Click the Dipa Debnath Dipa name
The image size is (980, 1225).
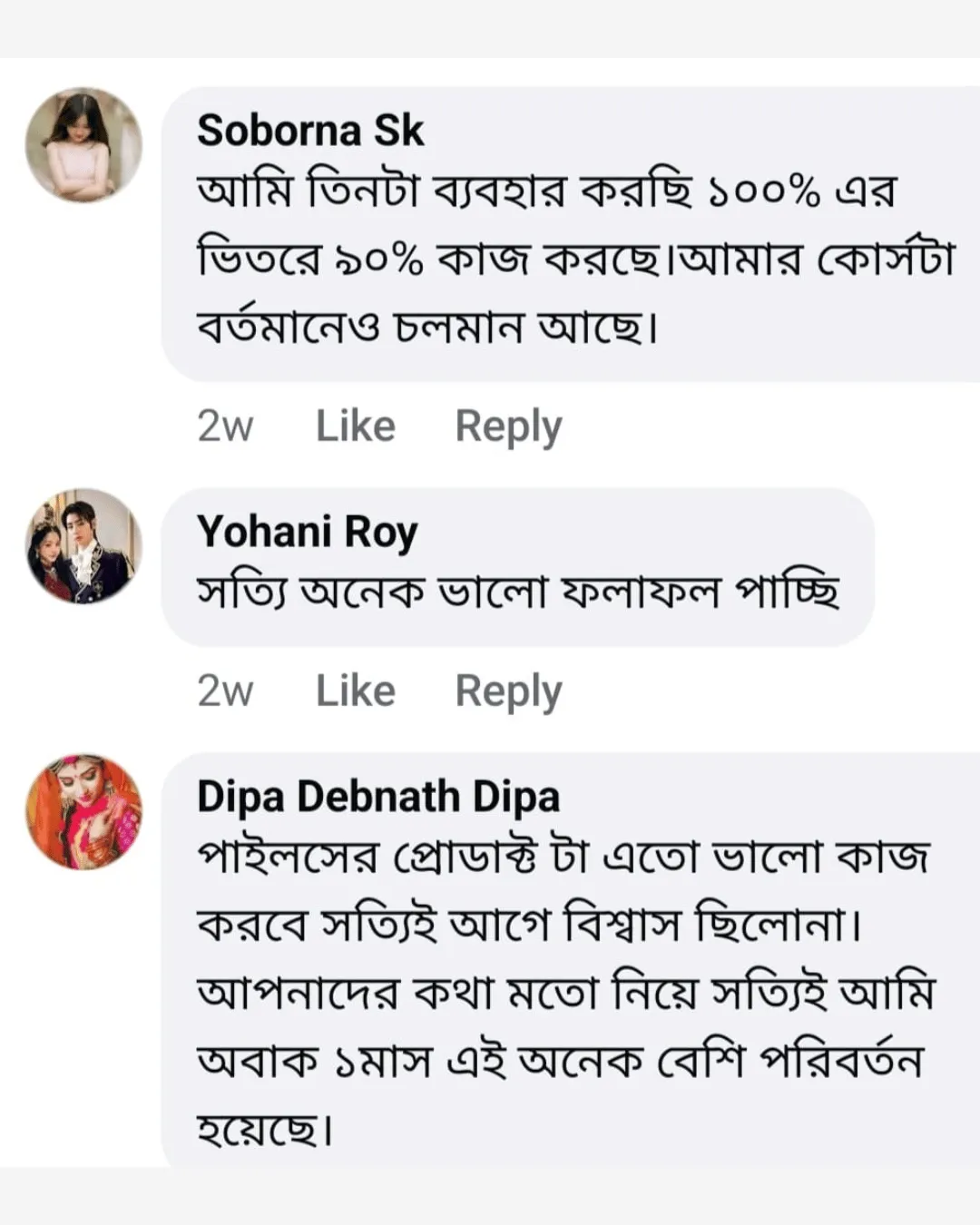(377, 797)
